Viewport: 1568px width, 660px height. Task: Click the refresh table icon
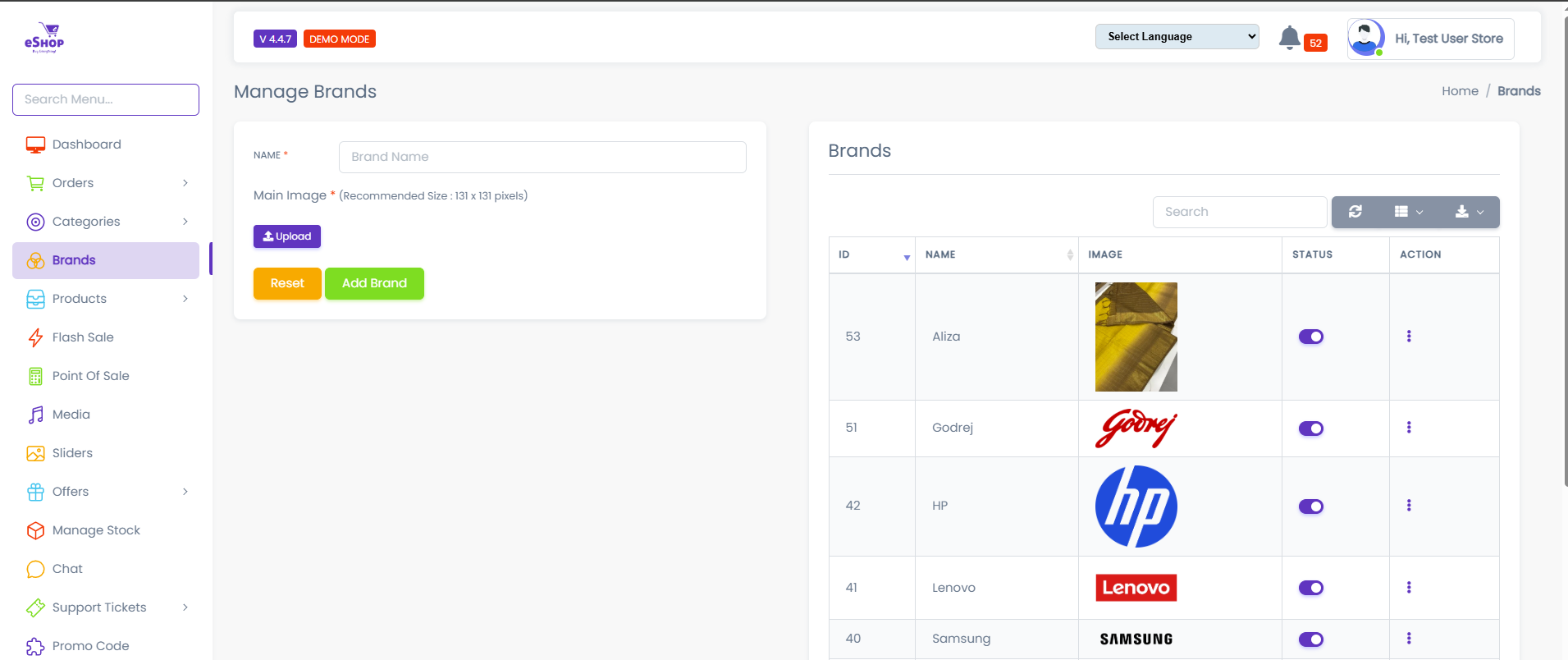tap(1355, 212)
